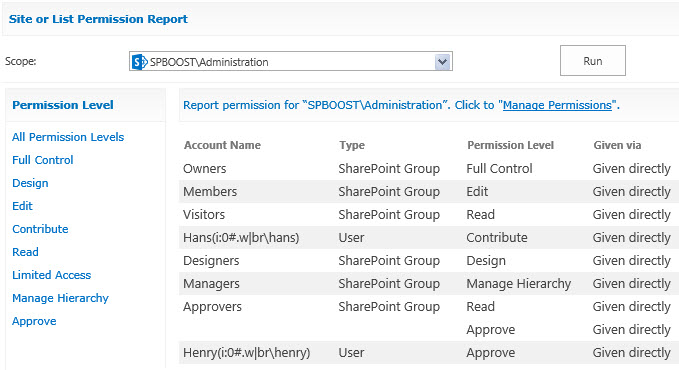Image resolution: width=679 pixels, height=370 pixels.
Task: Show Manage Hierarchy permission entries
Action: tap(60, 298)
